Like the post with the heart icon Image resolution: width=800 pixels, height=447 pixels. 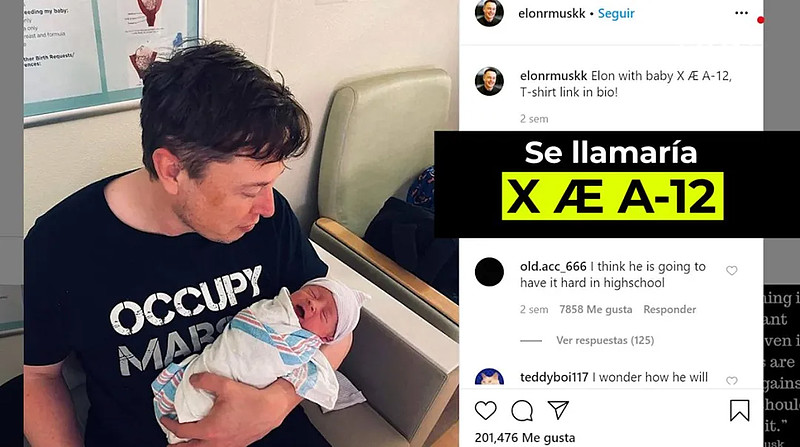485,410
